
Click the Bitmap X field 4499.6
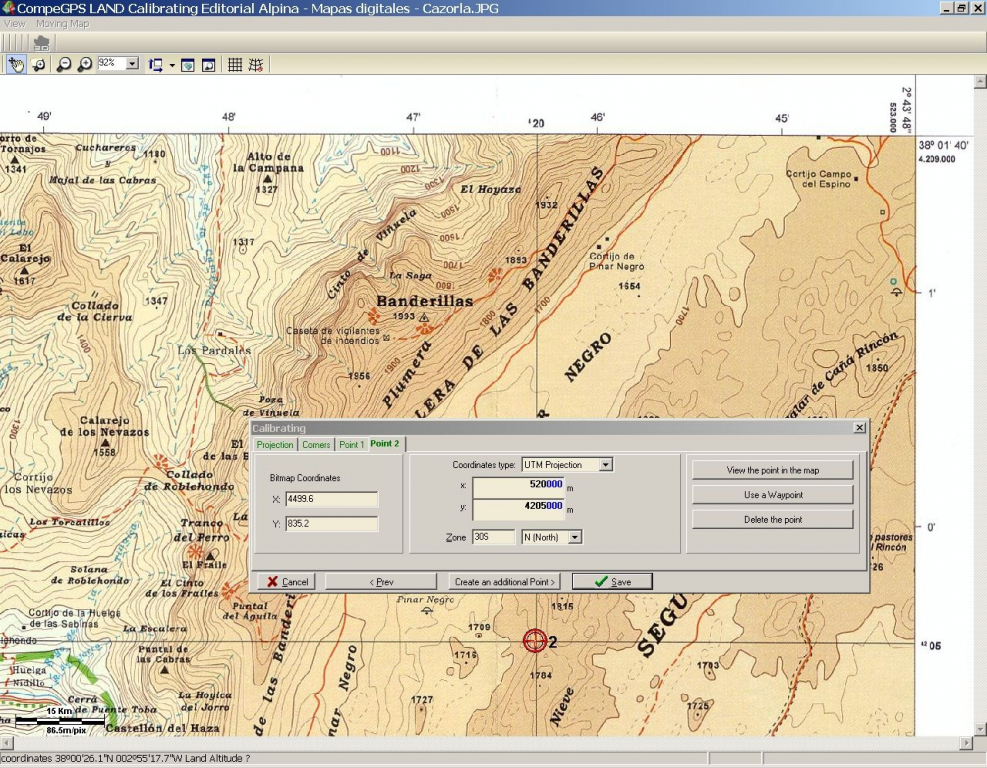click(x=332, y=499)
